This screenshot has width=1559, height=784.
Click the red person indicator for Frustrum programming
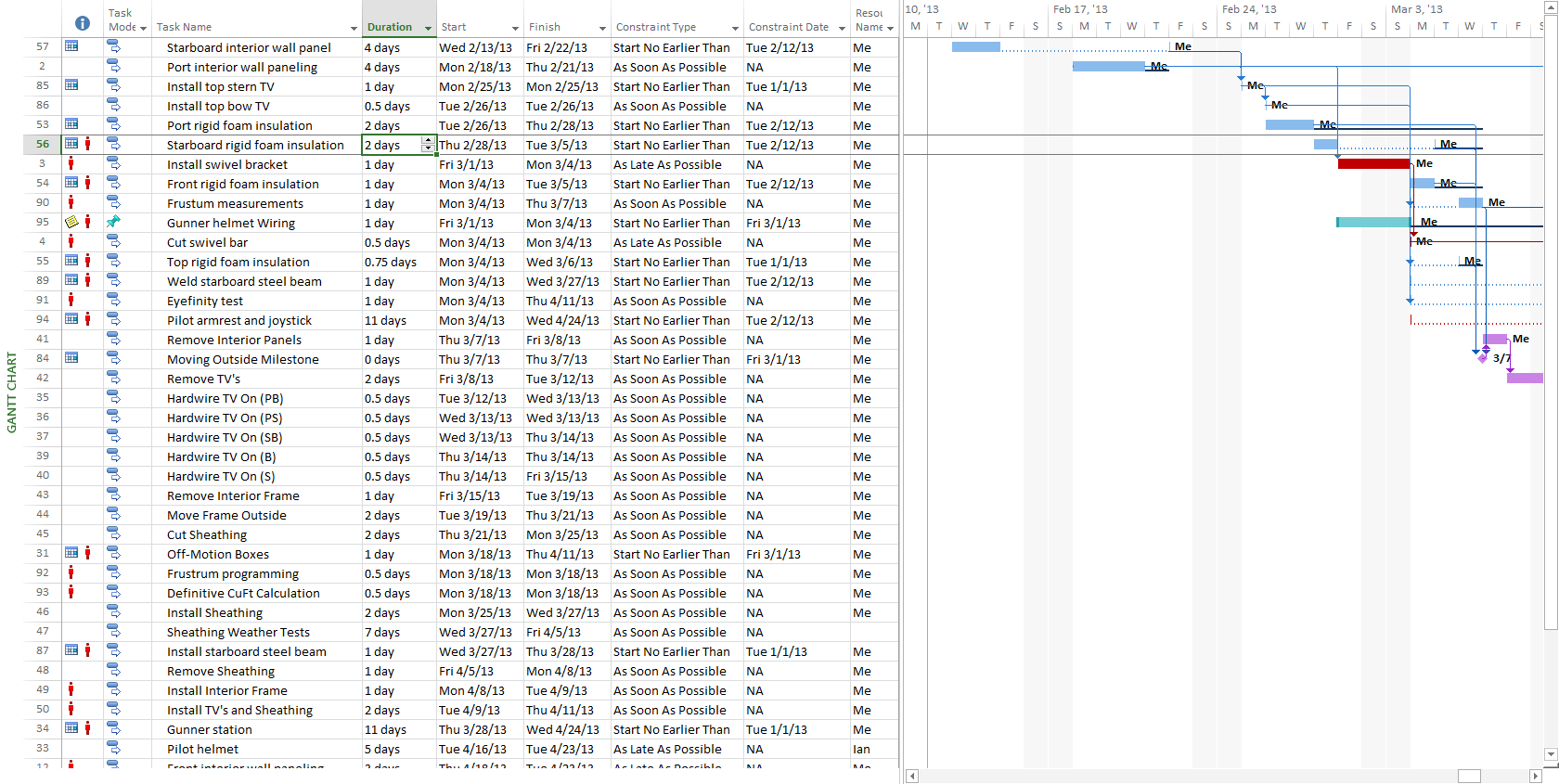(x=71, y=572)
